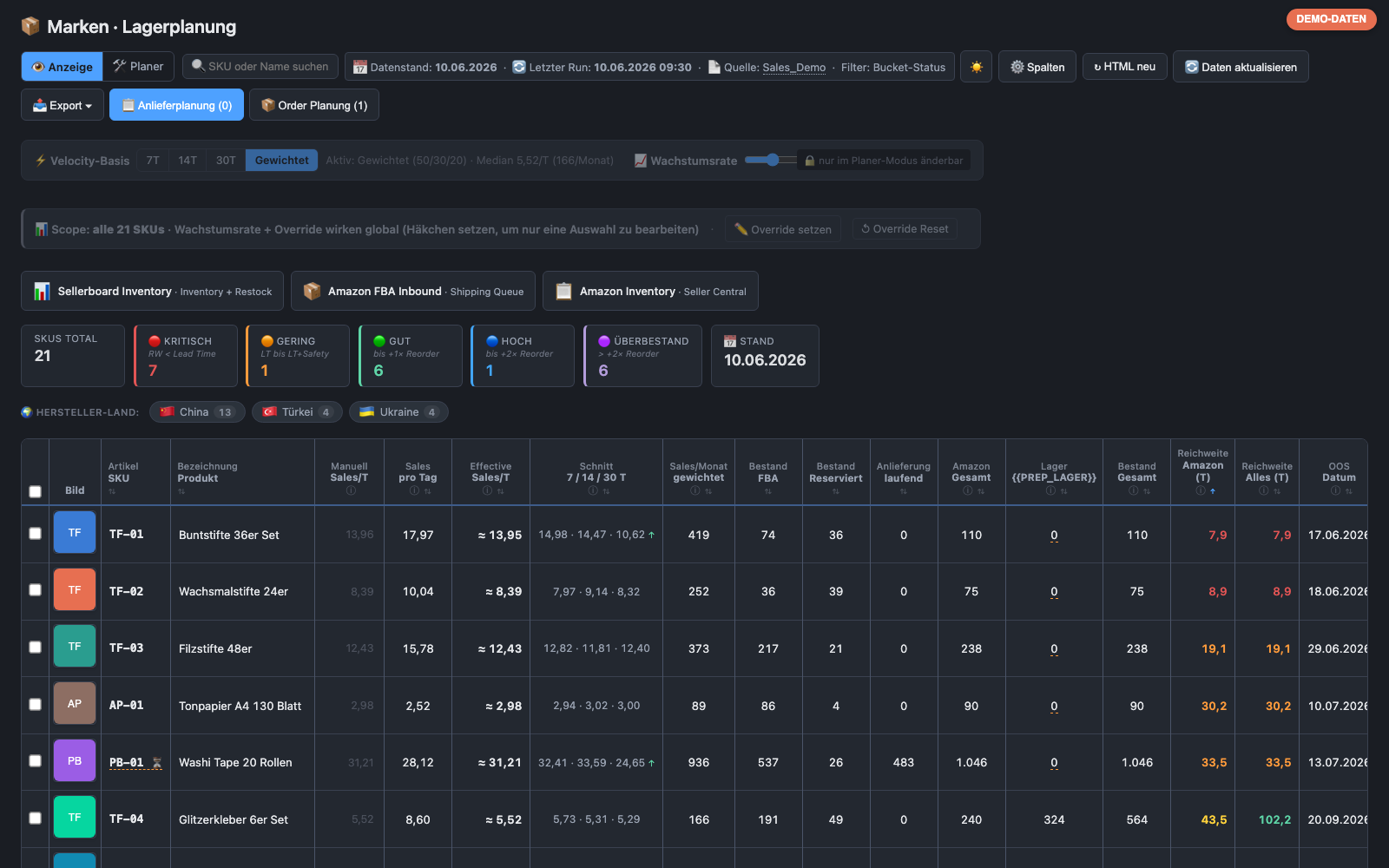
Task: Check the TF-03 Filzstifte row checkbox
Action: click(35, 647)
